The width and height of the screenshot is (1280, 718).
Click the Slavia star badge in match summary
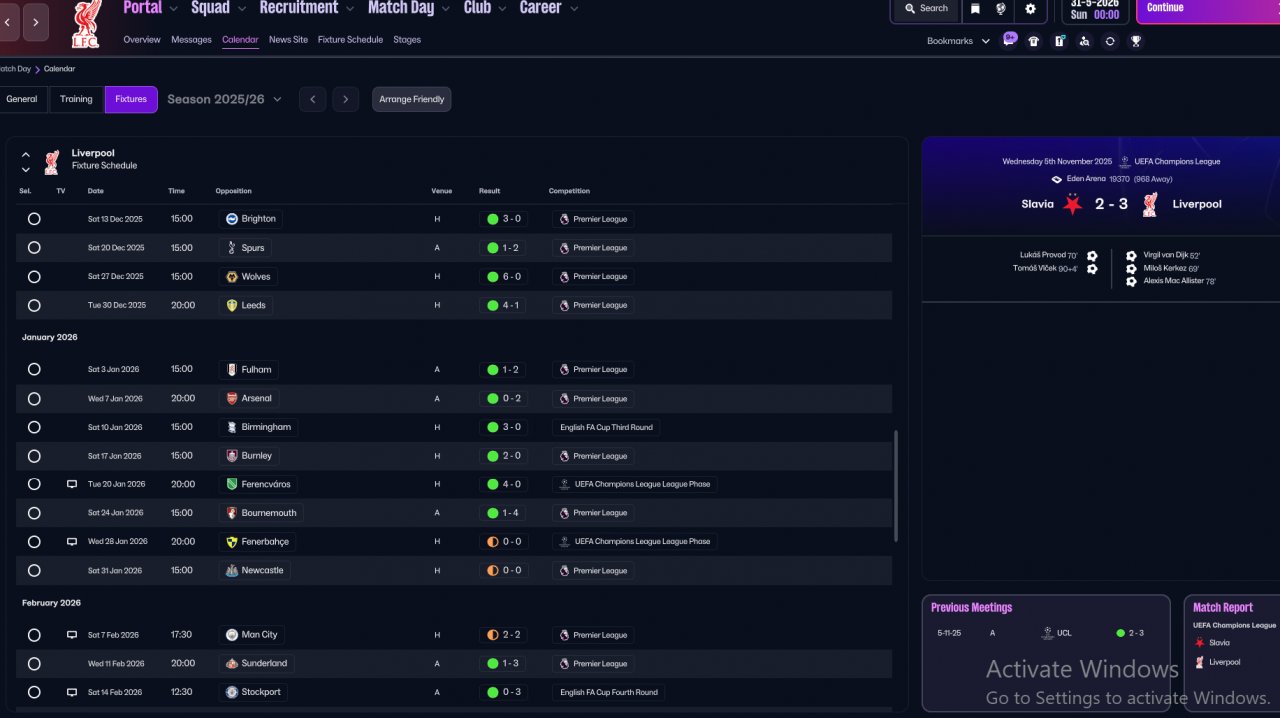pyautogui.click(x=1073, y=204)
